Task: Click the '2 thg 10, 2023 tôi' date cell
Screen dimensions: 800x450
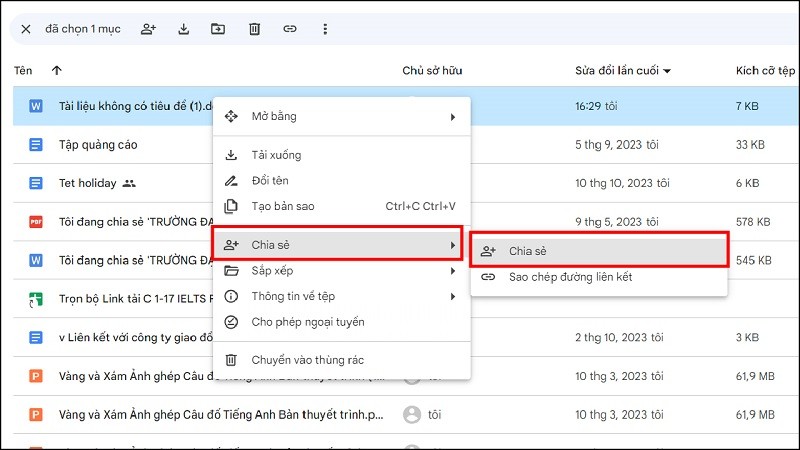Action: point(619,337)
